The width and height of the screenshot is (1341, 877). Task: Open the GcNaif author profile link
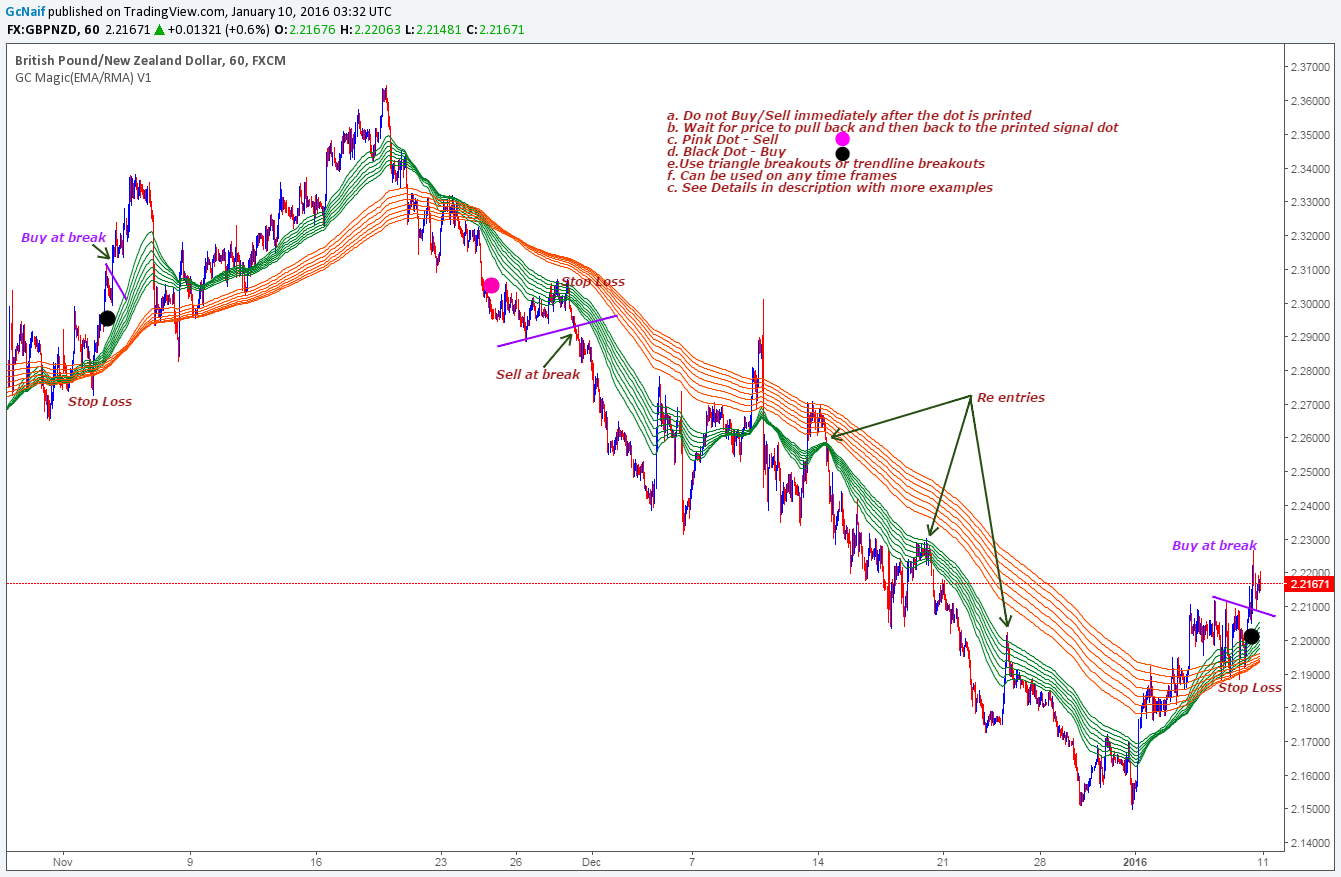(x=25, y=11)
